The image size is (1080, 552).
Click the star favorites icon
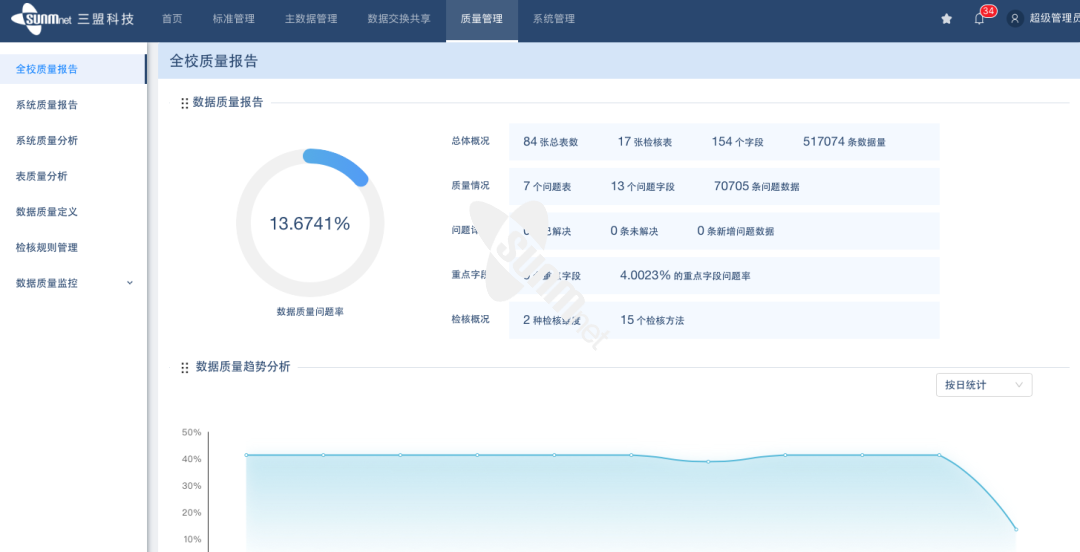(946, 19)
